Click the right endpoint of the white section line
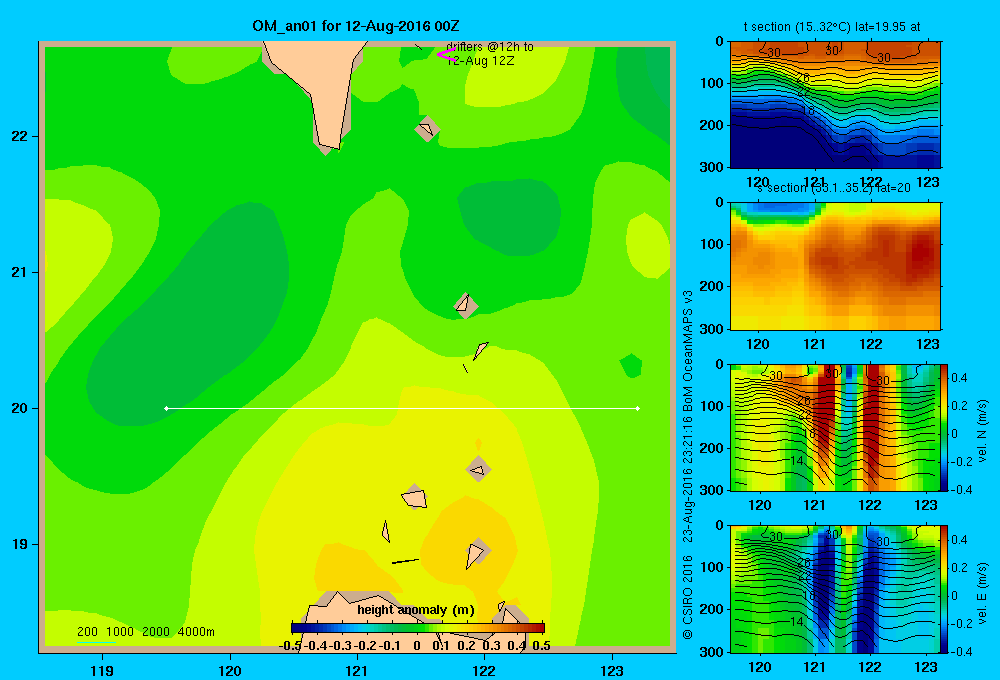The height and width of the screenshot is (680, 1000). [x=638, y=408]
